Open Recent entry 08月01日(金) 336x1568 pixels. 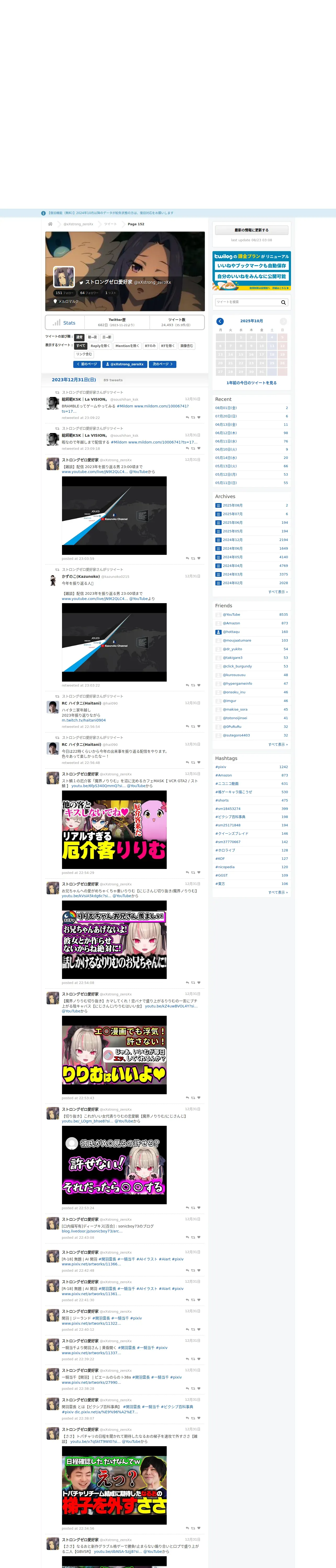(x=251, y=408)
